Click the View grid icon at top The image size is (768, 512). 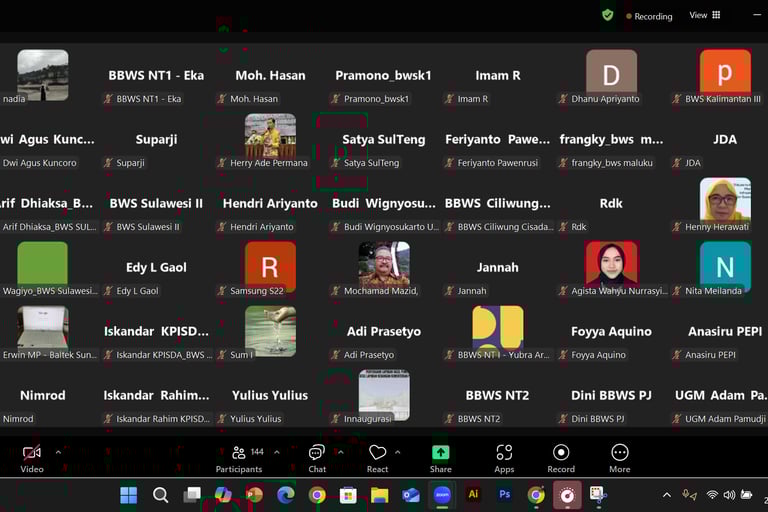click(x=716, y=15)
